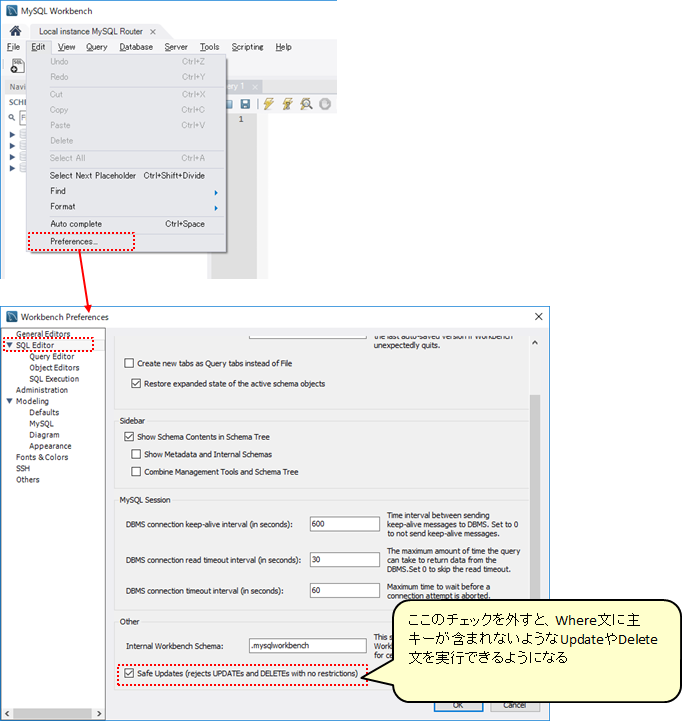Image resolution: width=682 pixels, height=721 pixels.
Task: Open the Server menu
Action: click(176, 47)
